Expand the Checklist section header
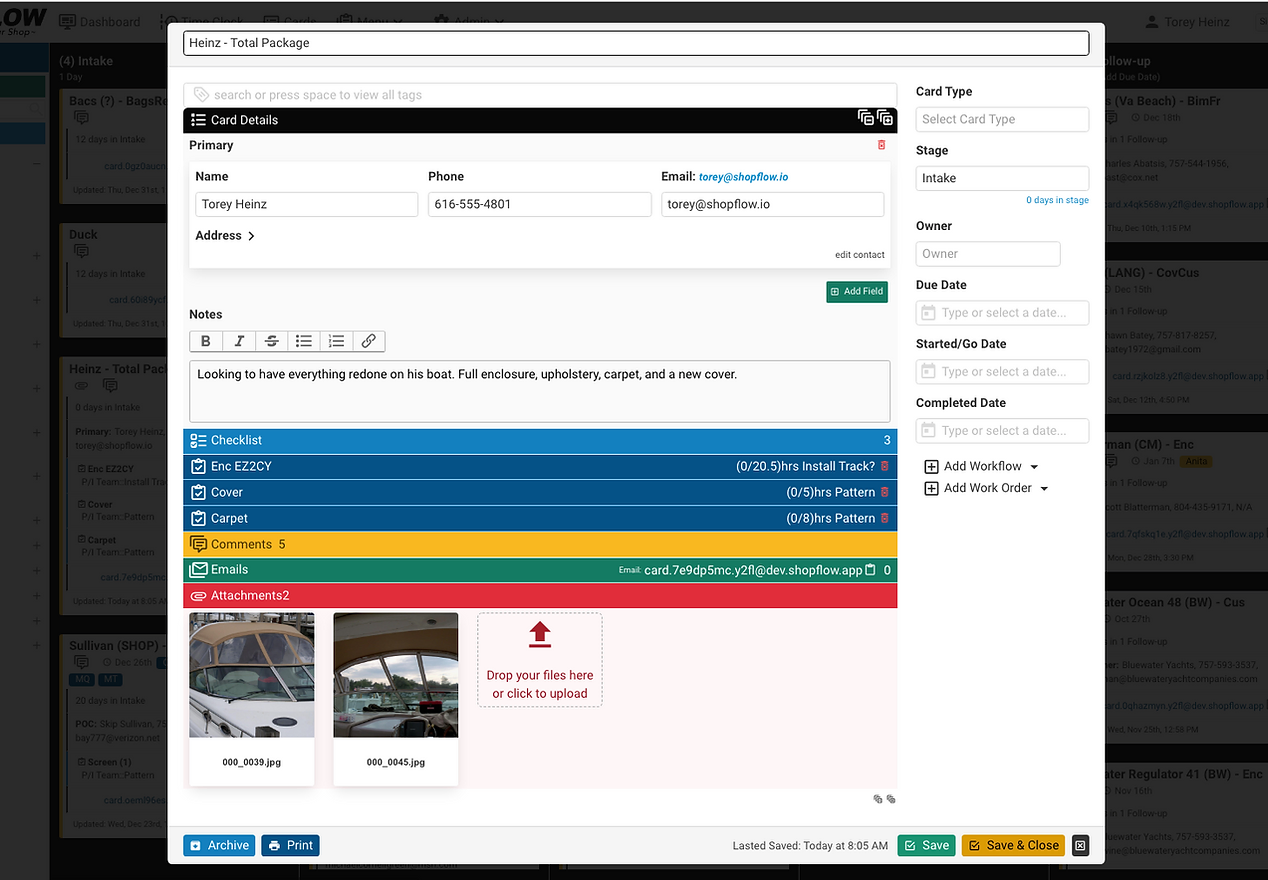This screenshot has height=880, width=1268. (x=236, y=440)
